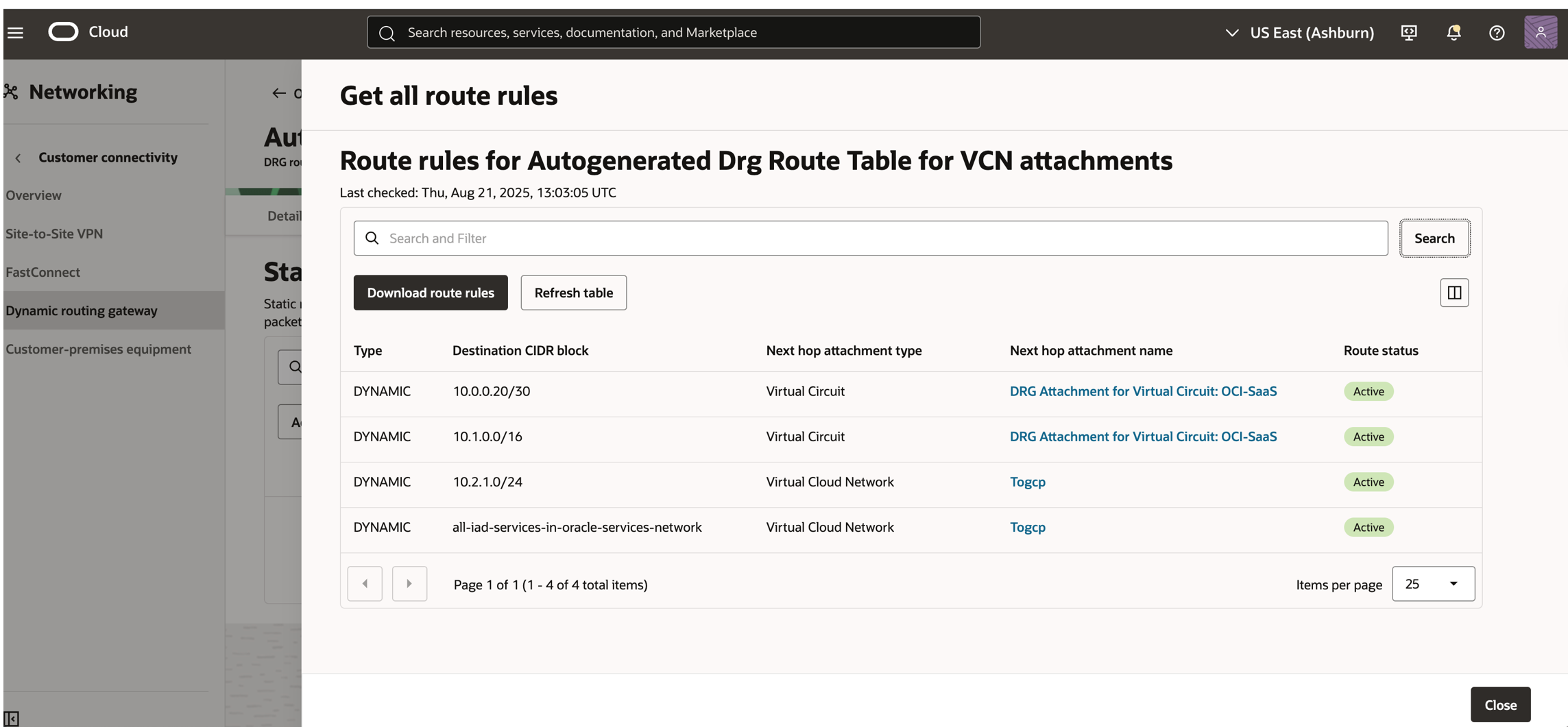This screenshot has width=1568, height=727.
Task: Open the Togcp attachment link for 10.2.1.0/24
Action: point(1027,482)
